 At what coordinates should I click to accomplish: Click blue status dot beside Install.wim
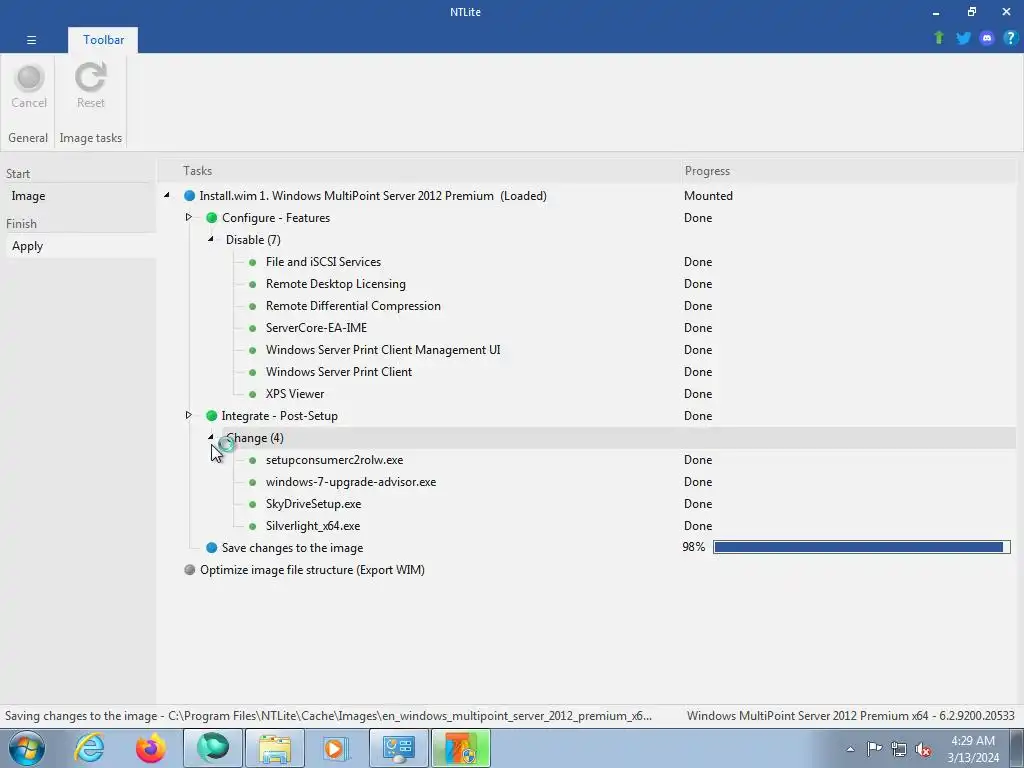click(x=189, y=196)
